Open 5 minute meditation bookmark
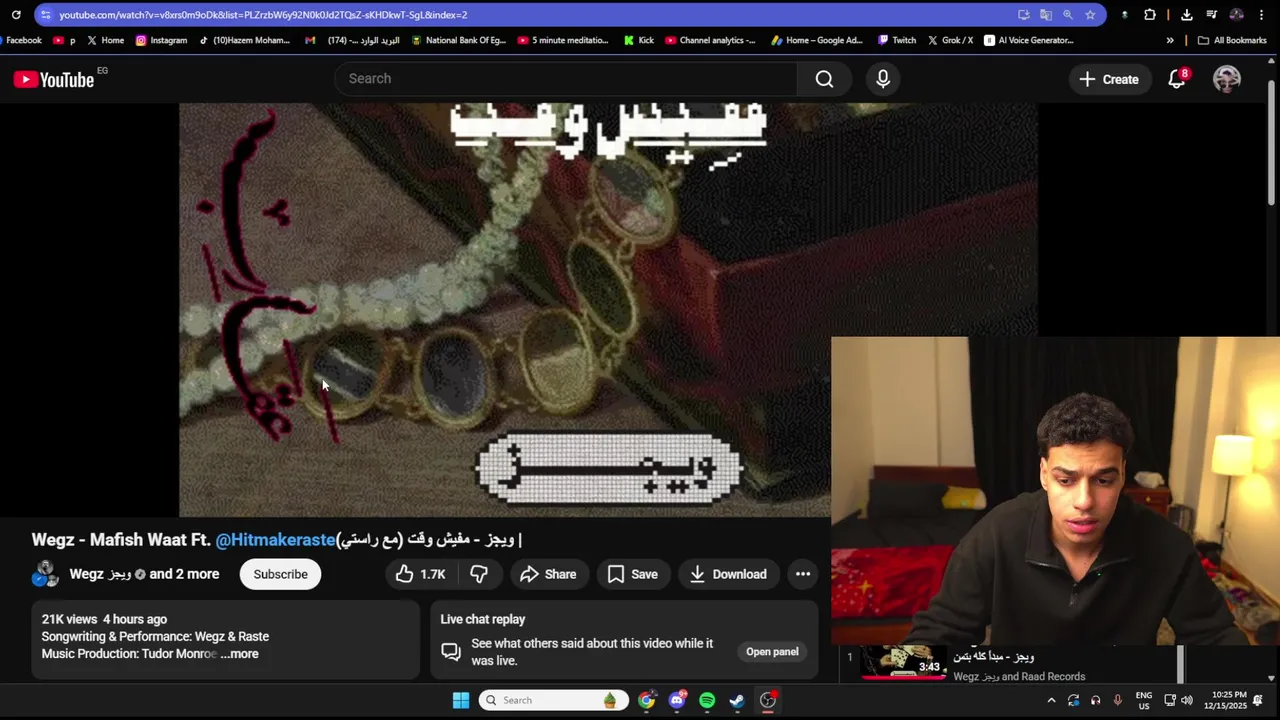The height and width of the screenshot is (720, 1280). [x=563, y=40]
